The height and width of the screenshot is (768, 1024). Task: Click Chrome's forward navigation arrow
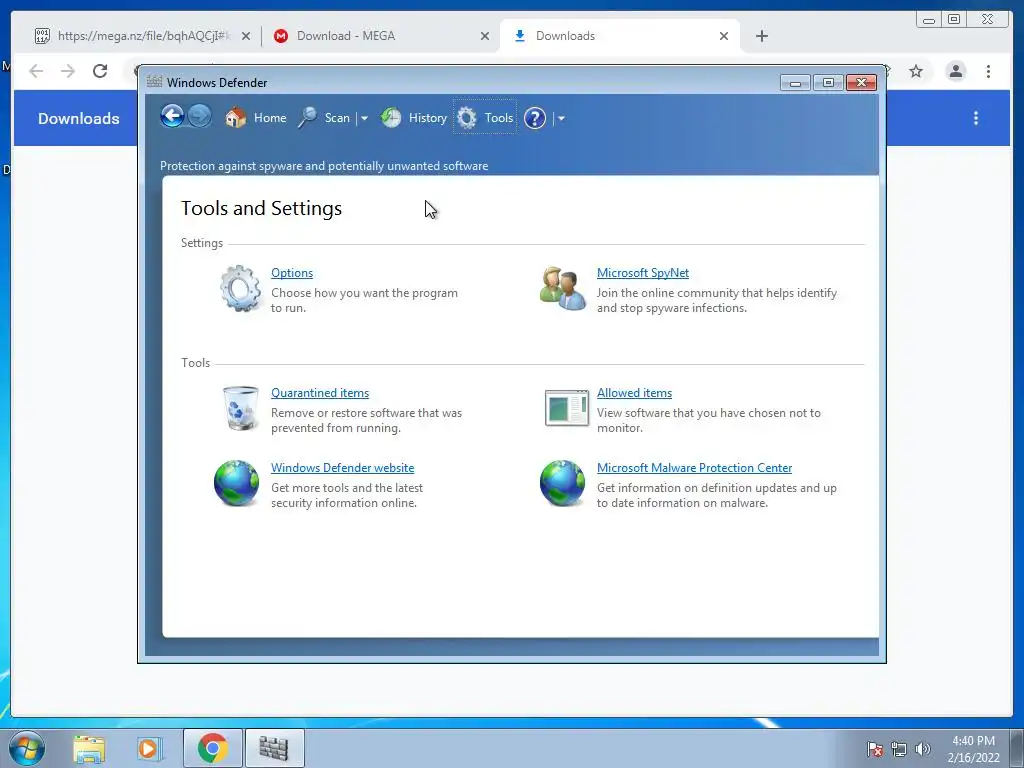pyautogui.click(x=68, y=71)
